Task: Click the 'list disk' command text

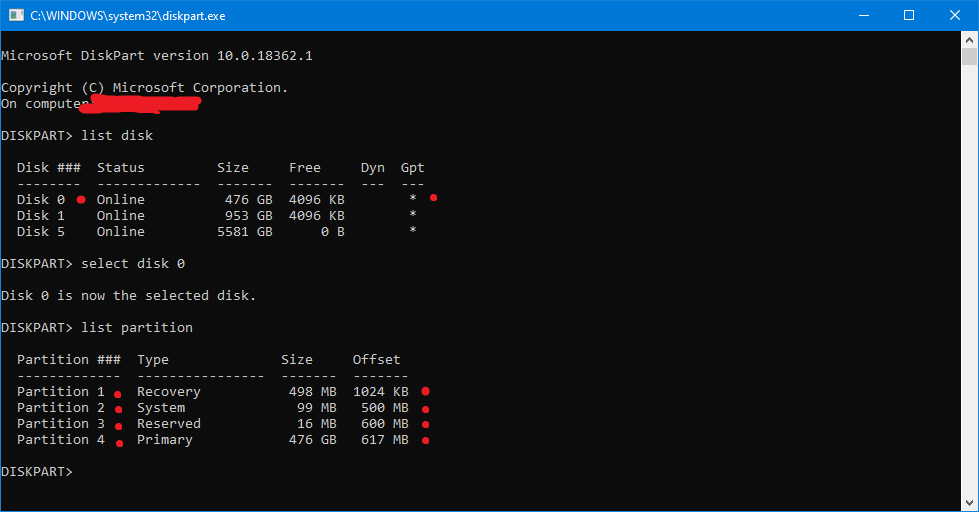Action: tap(117, 135)
